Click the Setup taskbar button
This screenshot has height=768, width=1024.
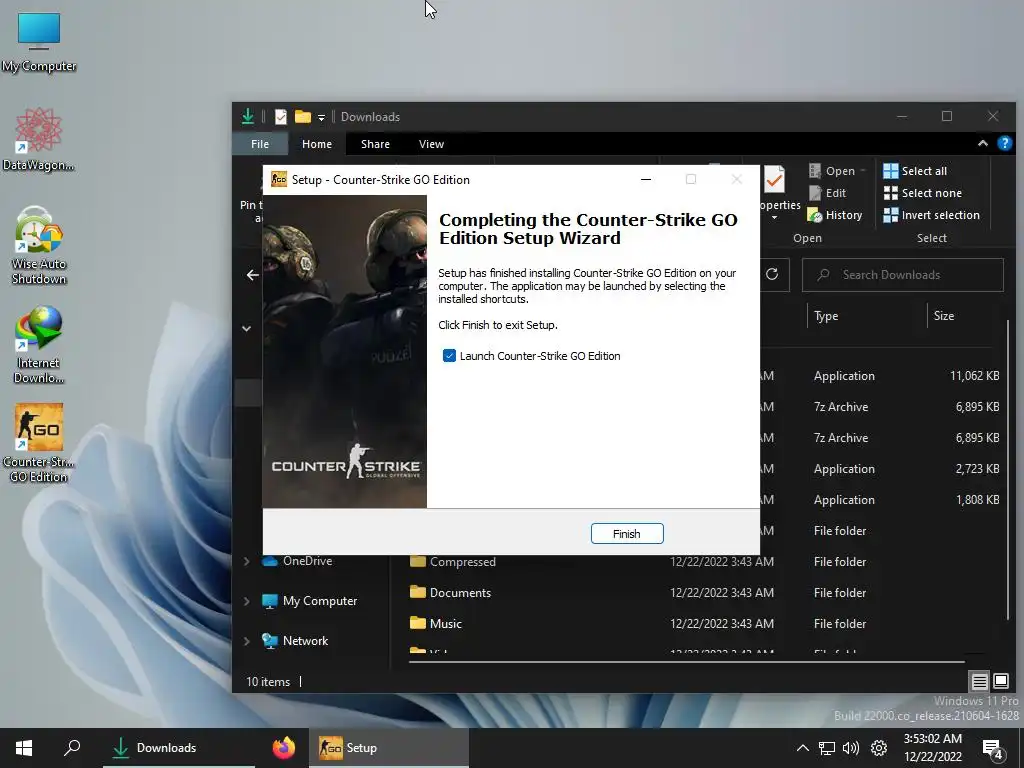click(x=389, y=748)
